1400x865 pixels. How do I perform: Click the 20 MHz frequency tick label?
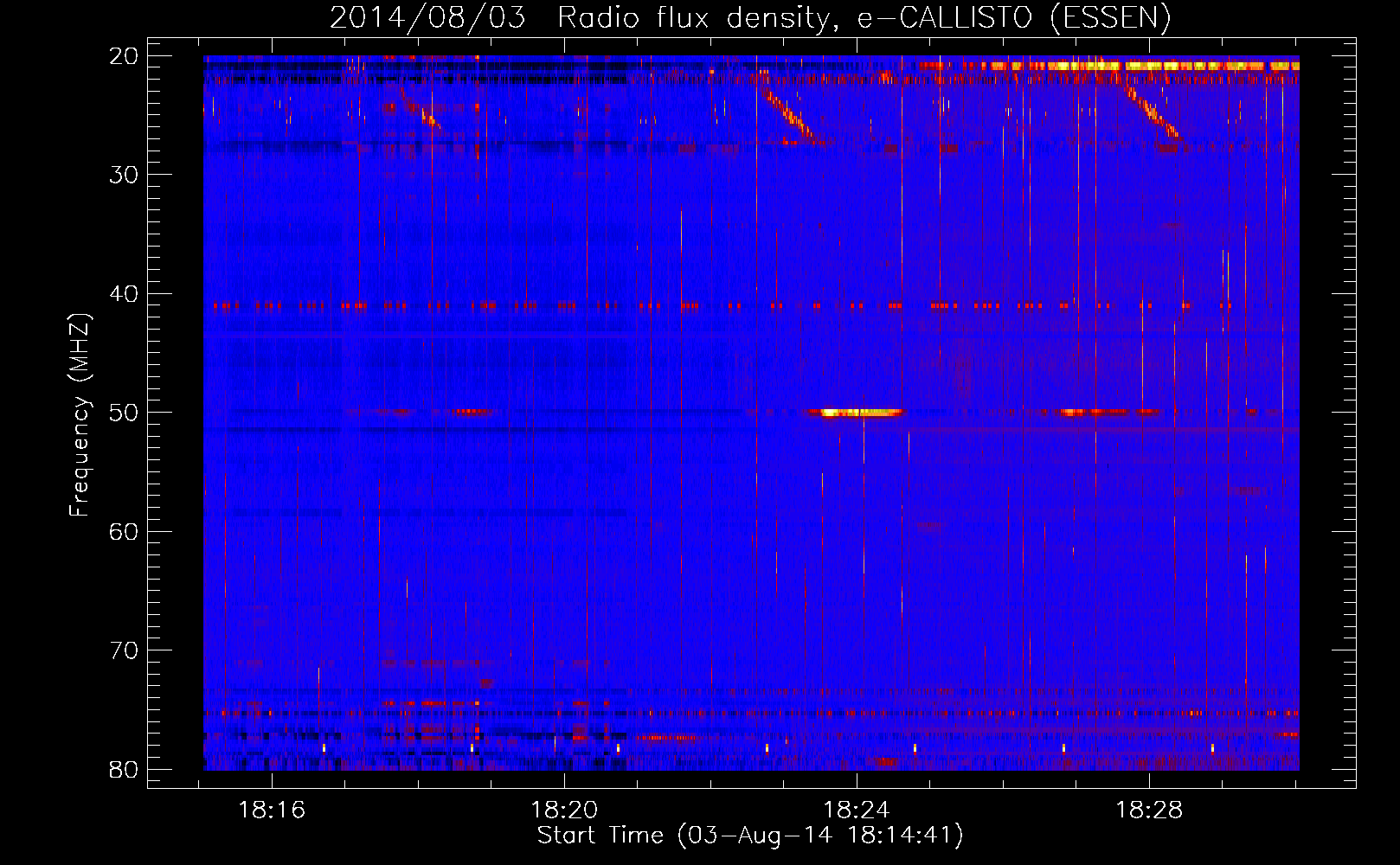pyautogui.click(x=124, y=56)
